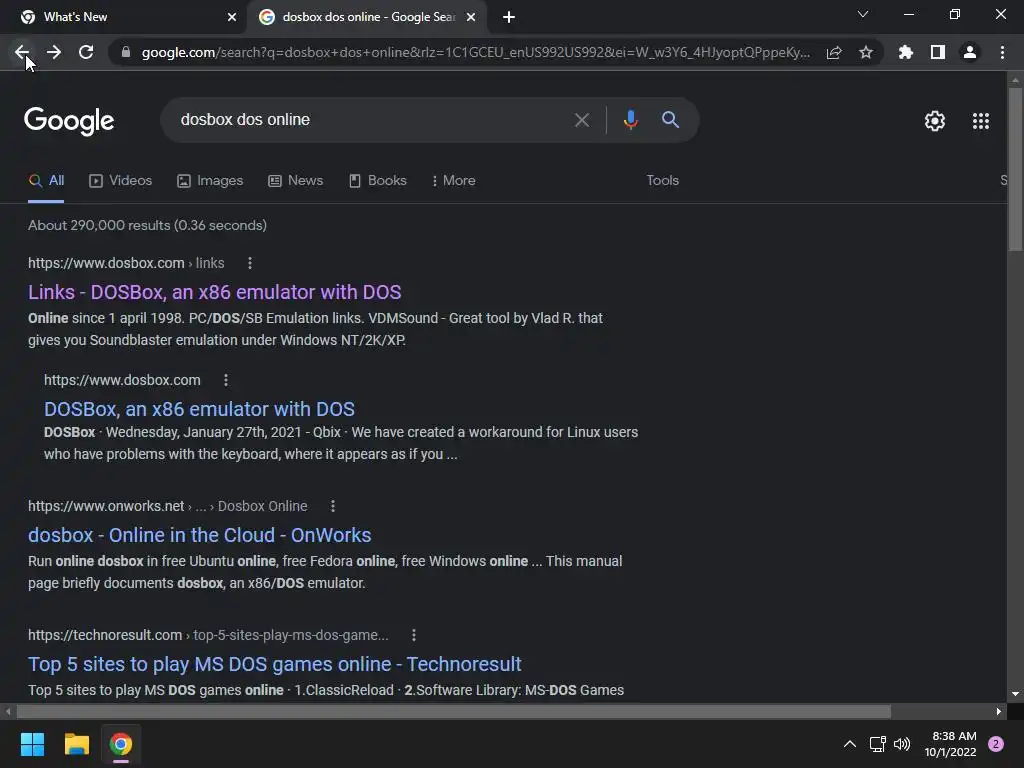Open the clock showing 8:38 AM
The height and width of the screenshot is (768, 1024).
tap(951, 744)
